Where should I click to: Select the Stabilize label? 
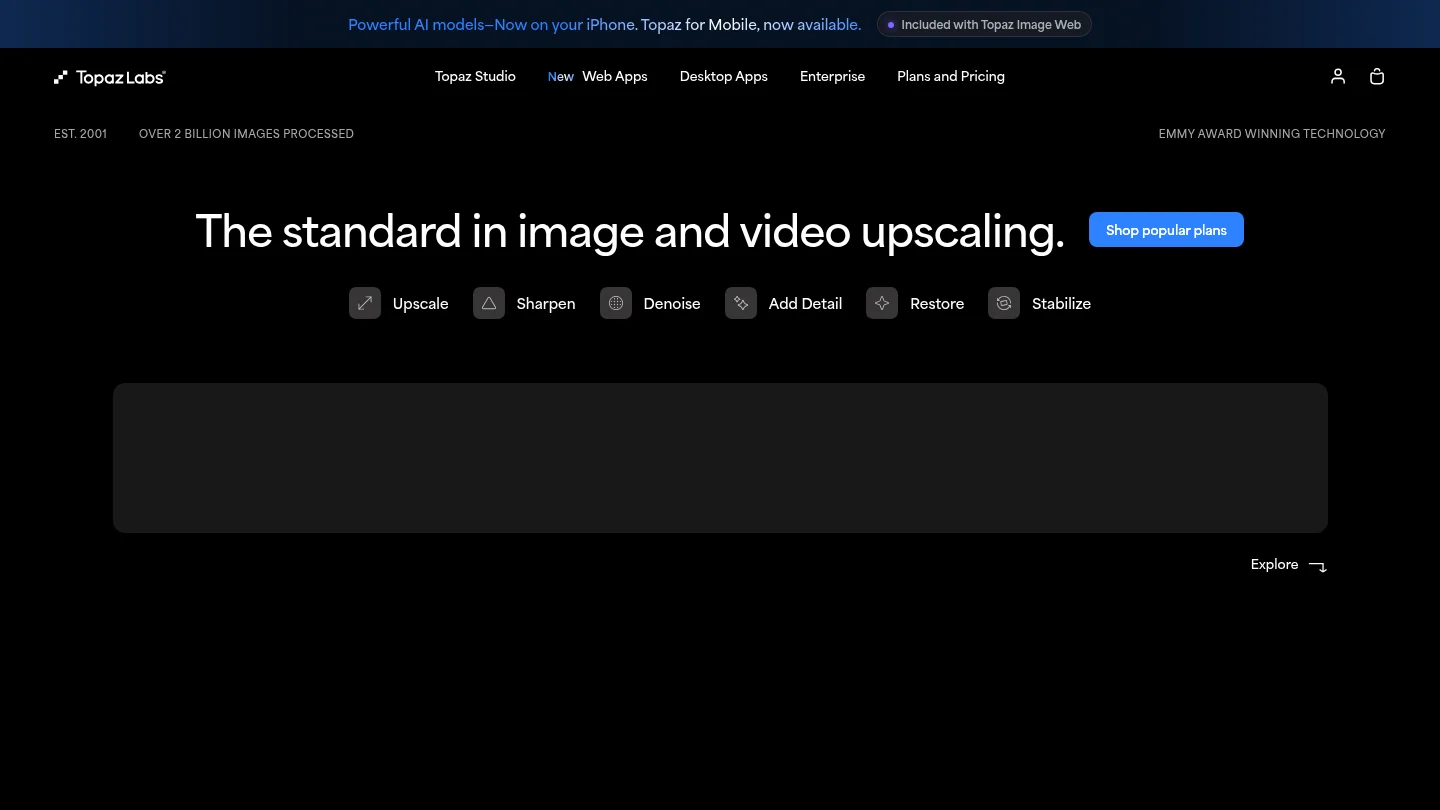pyautogui.click(x=1061, y=303)
